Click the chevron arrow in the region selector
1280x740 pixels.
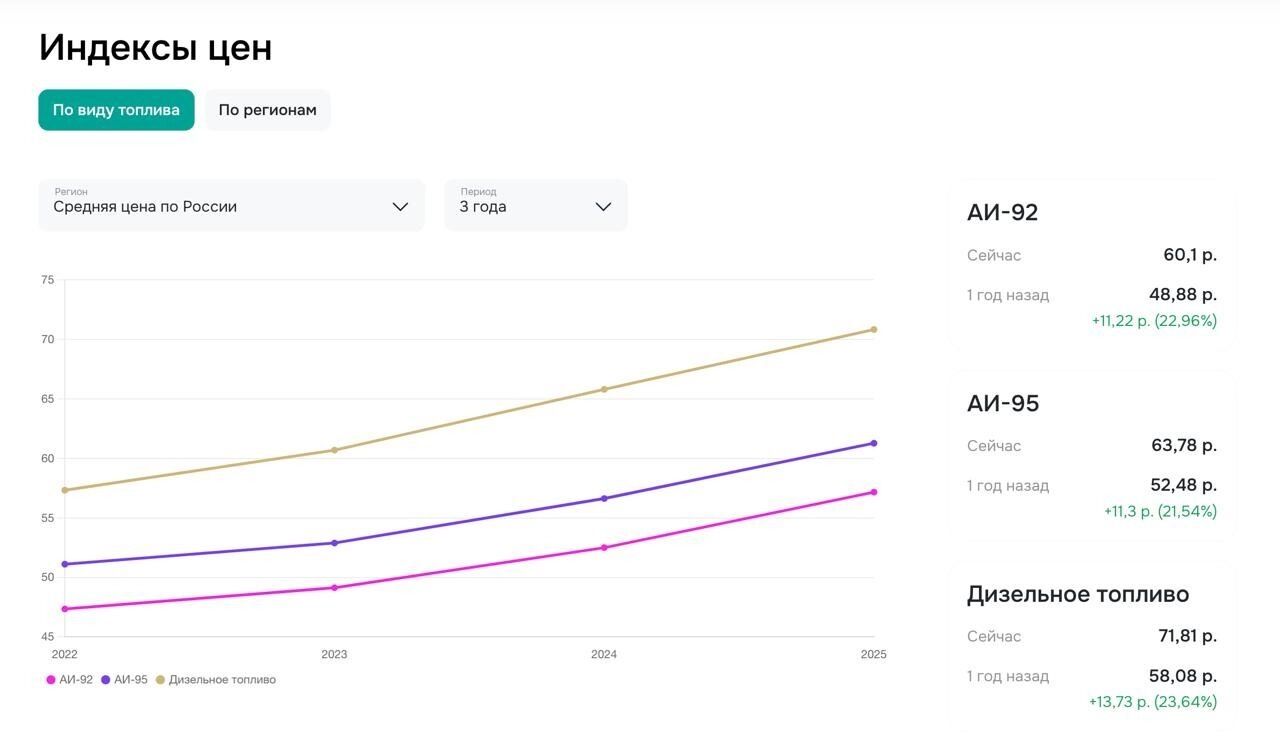coord(400,207)
